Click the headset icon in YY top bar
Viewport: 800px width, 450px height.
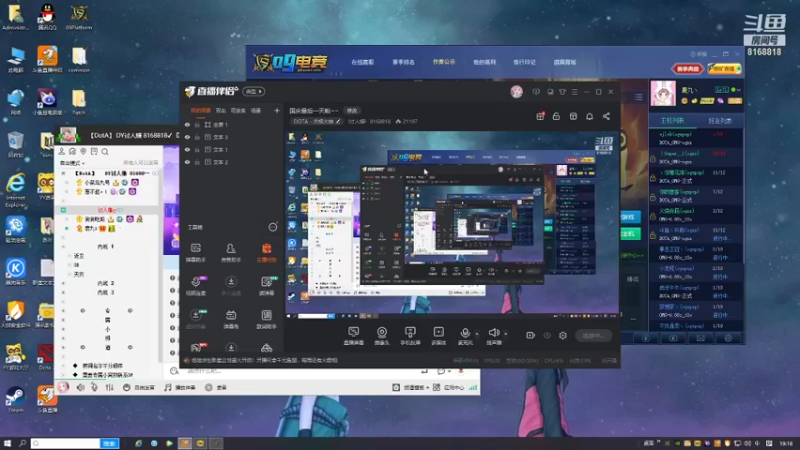click(x=72, y=152)
